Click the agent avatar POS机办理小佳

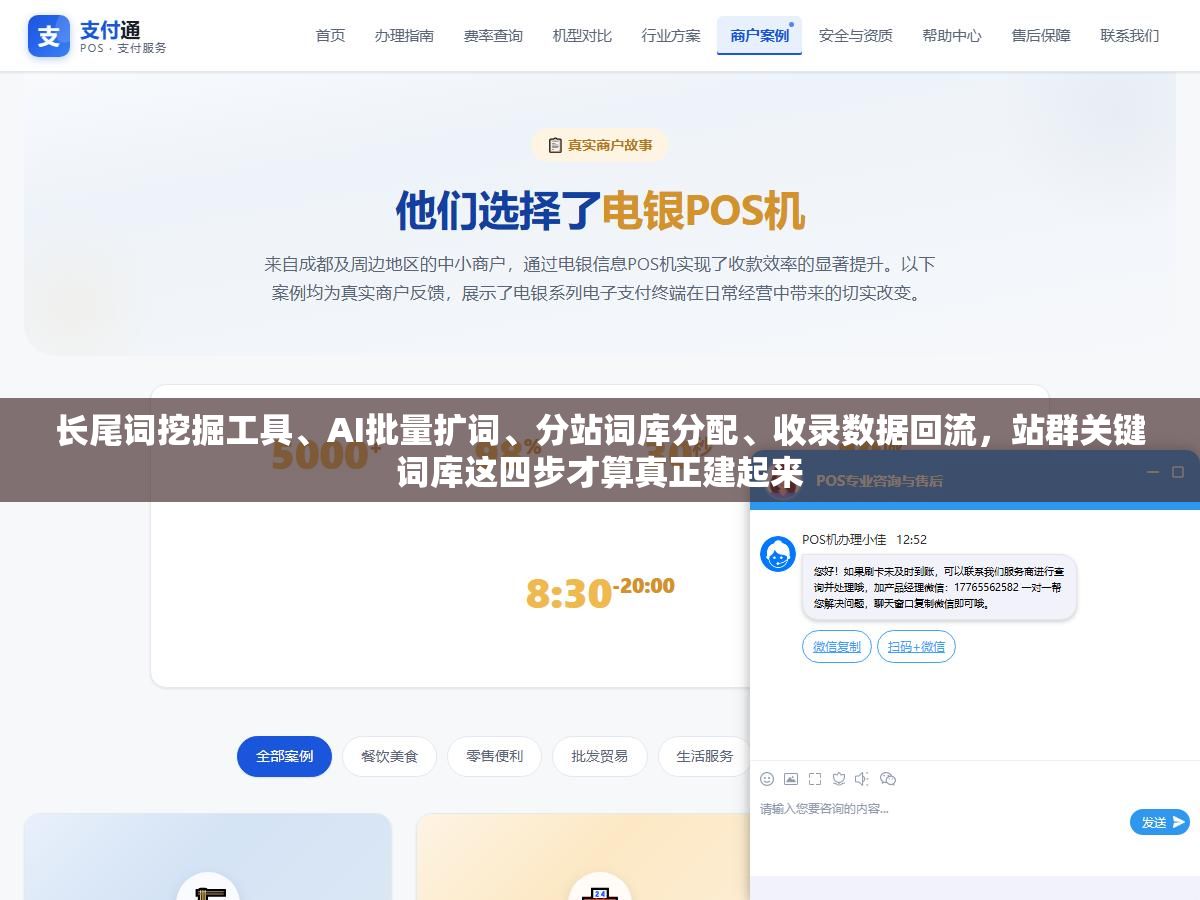tap(778, 554)
